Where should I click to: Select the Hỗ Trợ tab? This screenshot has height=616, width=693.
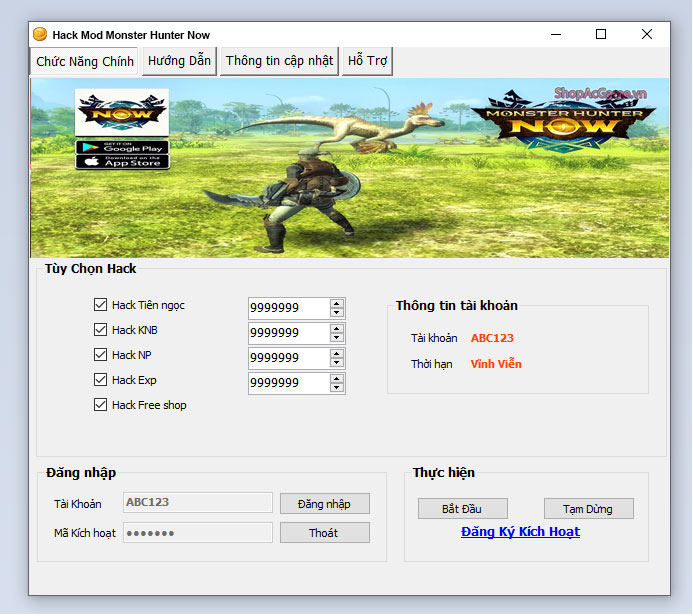(367, 61)
